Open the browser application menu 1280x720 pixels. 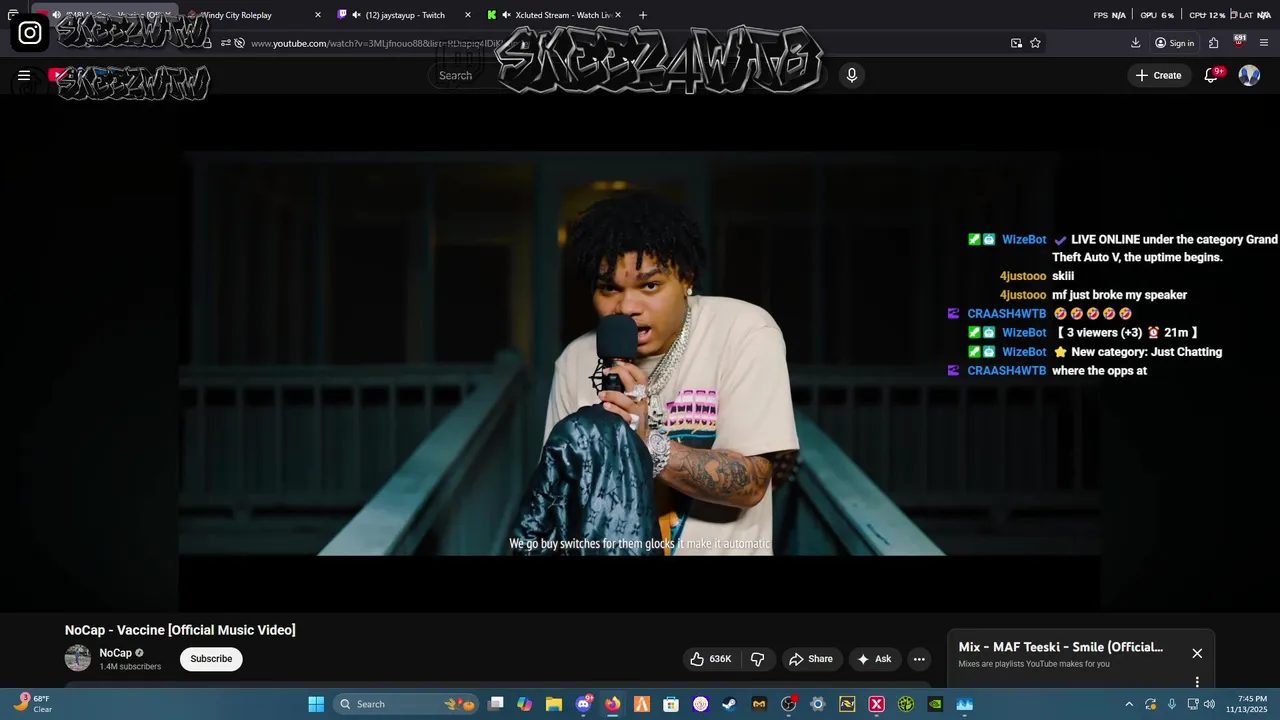point(1264,43)
